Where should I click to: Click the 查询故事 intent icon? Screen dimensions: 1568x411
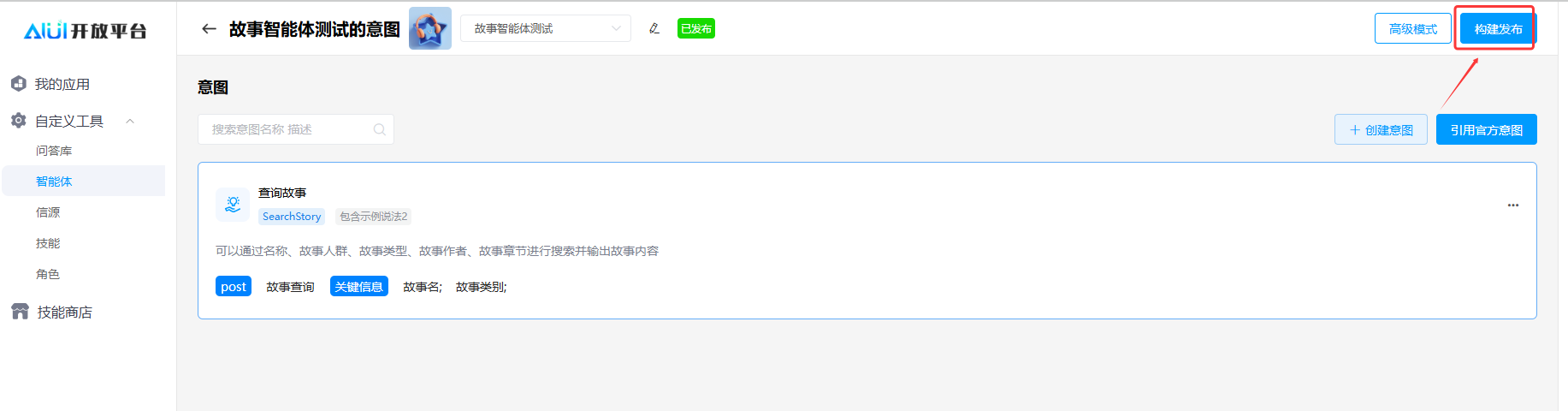pos(233,205)
